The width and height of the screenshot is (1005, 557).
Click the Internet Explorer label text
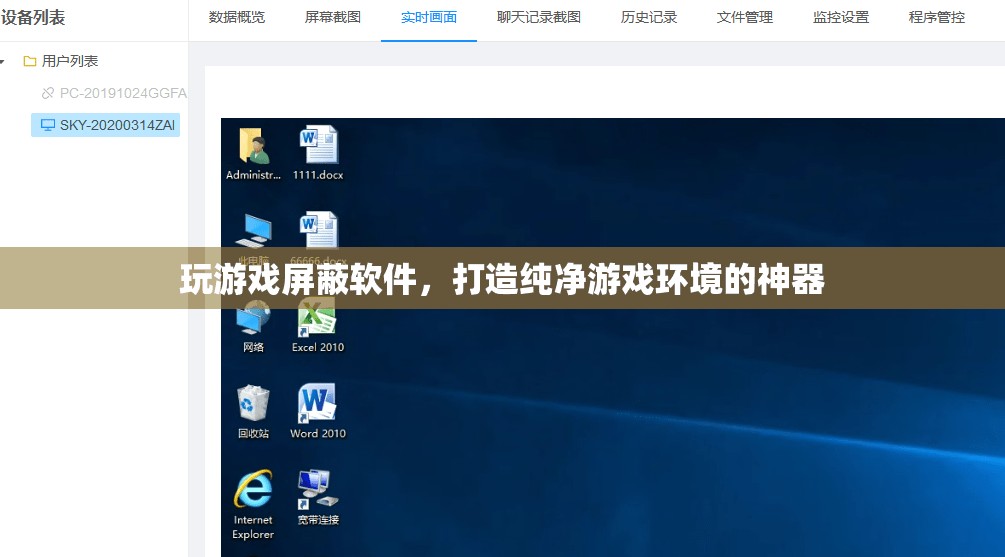[x=253, y=527]
